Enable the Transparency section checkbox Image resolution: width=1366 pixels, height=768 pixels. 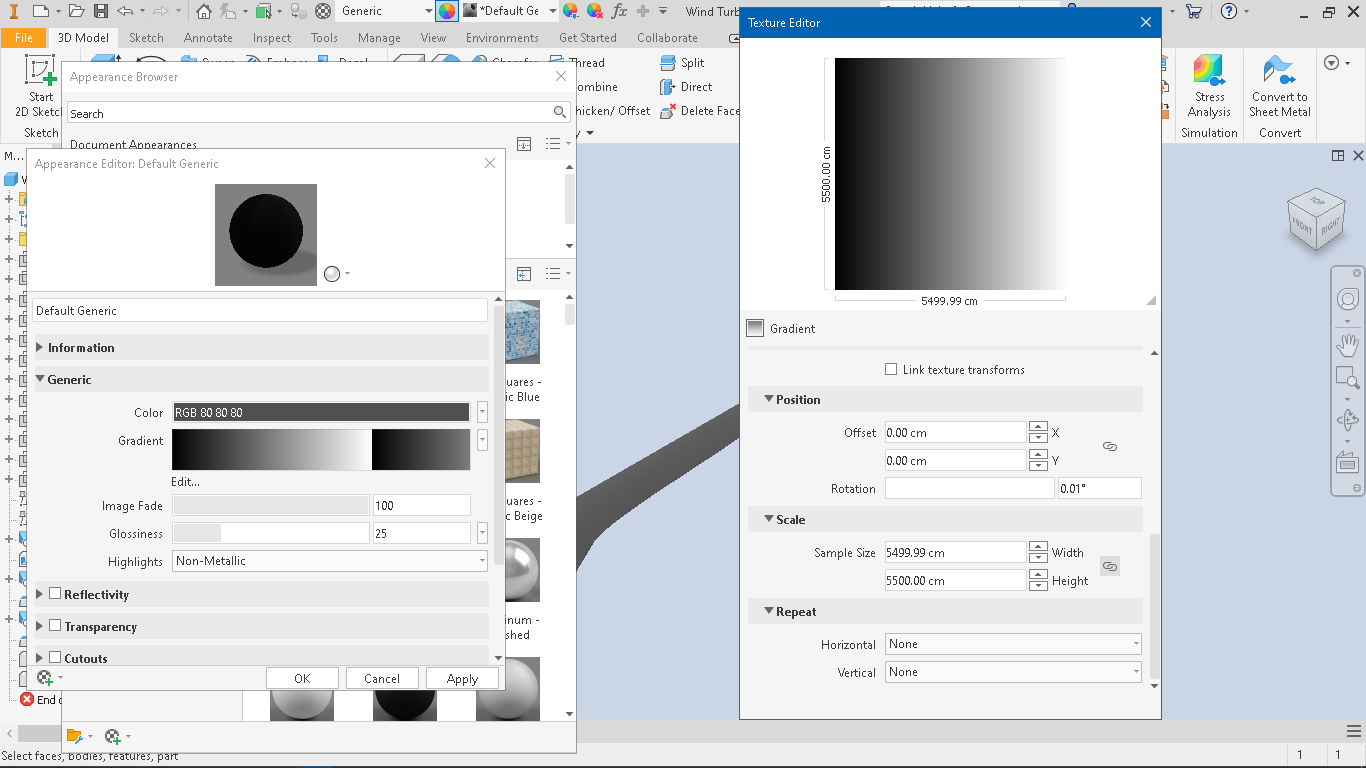pyautogui.click(x=56, y=626)
